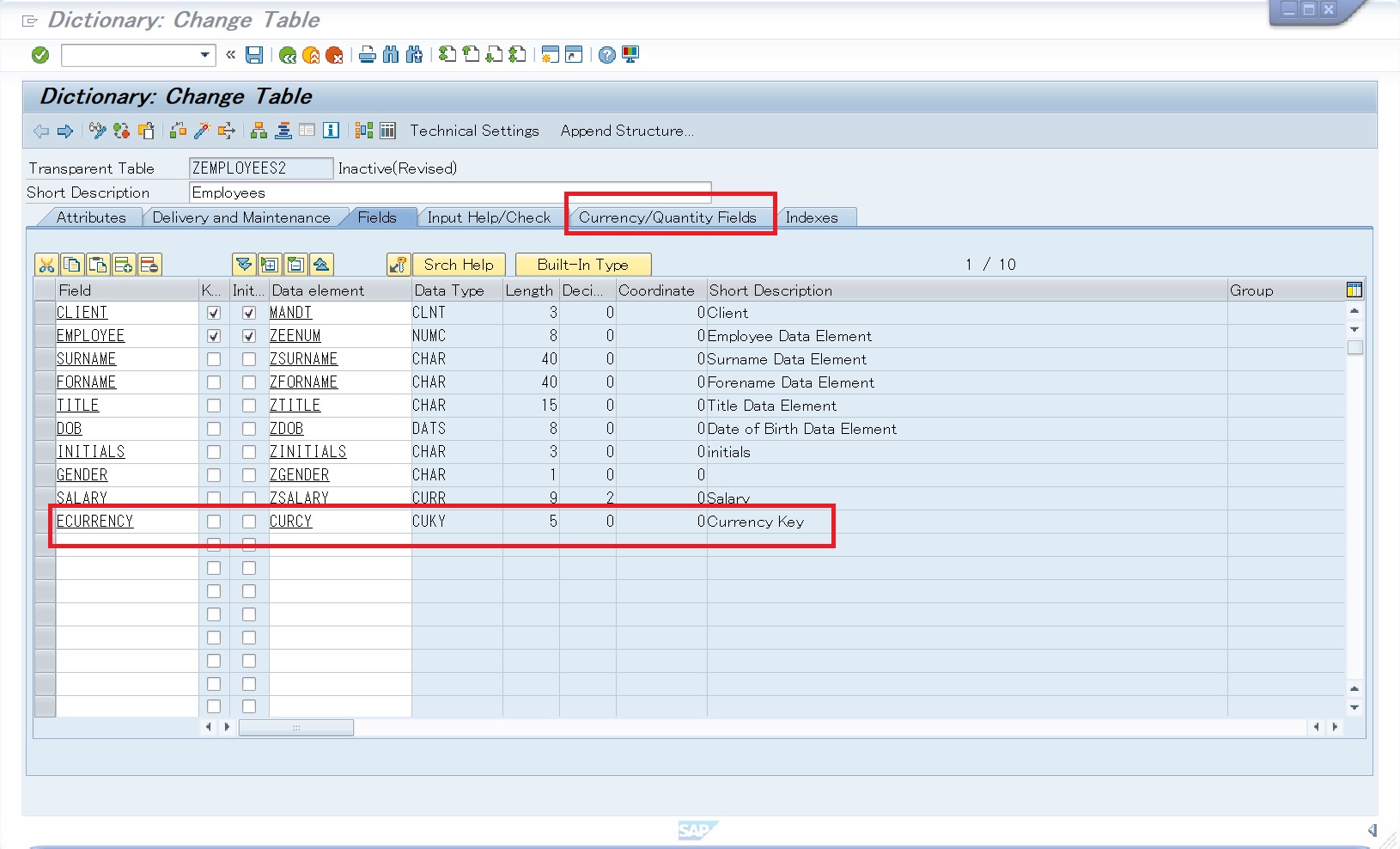Click the Last Page icon
Image resolution: width=1400 pixels, height=849 pixels.
click(x=517, y=55)
